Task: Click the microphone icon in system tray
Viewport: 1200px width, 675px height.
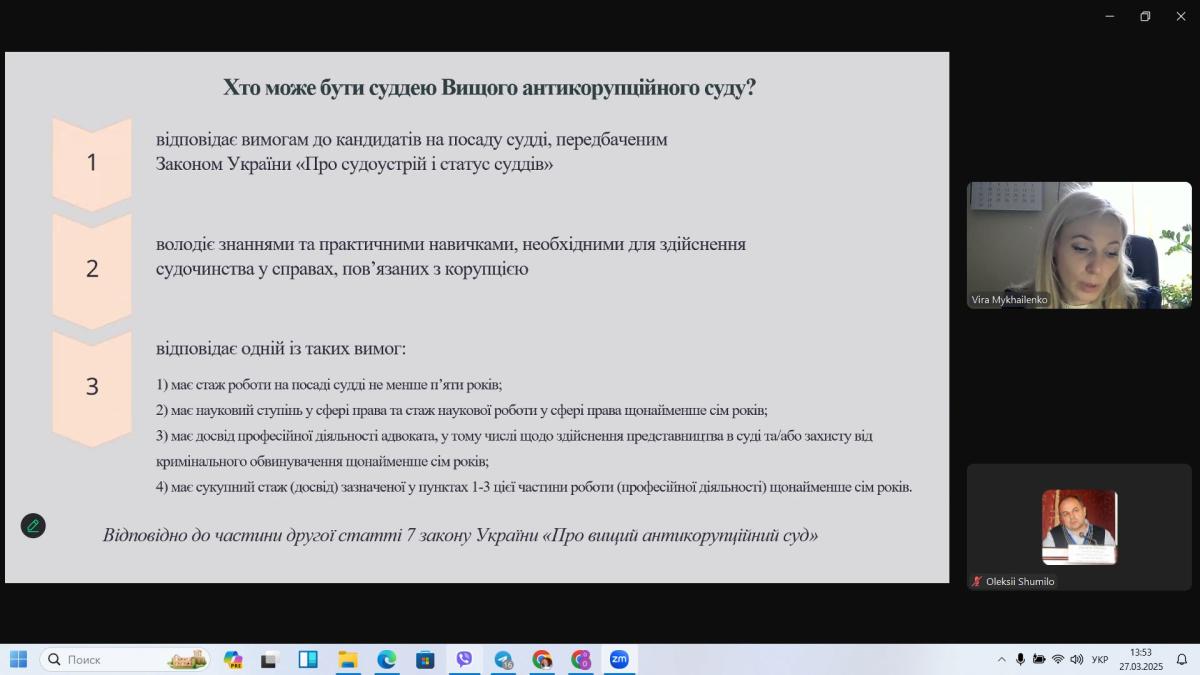Action: click(x=1020, y=659)
